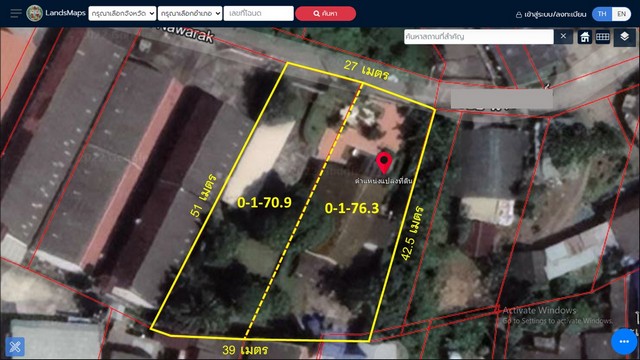Click the LandsMaps title text
The height and width of the screenshot is (360, 640).
pyautogui.click(x=65, y=13)
